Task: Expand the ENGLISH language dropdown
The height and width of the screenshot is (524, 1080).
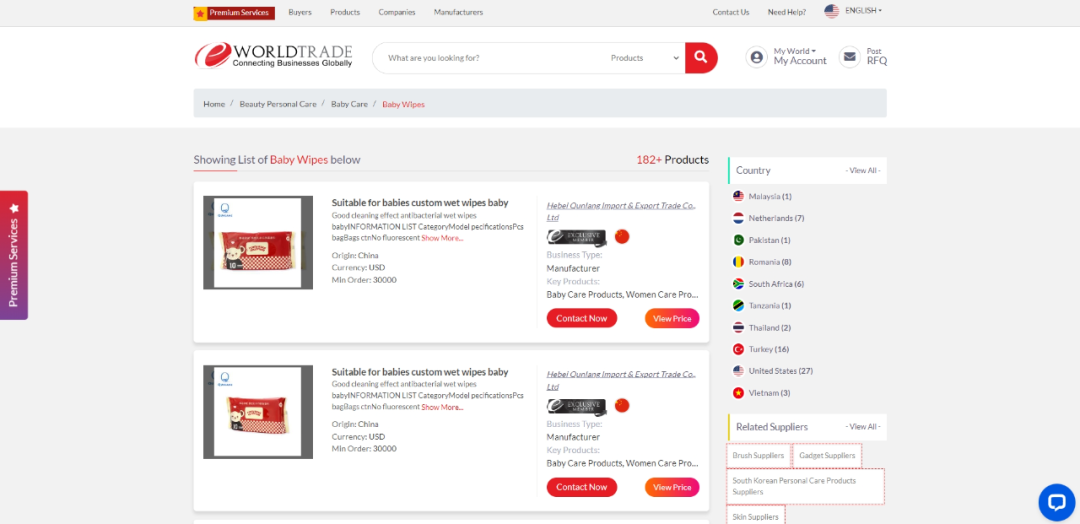Action: [863, 11]
